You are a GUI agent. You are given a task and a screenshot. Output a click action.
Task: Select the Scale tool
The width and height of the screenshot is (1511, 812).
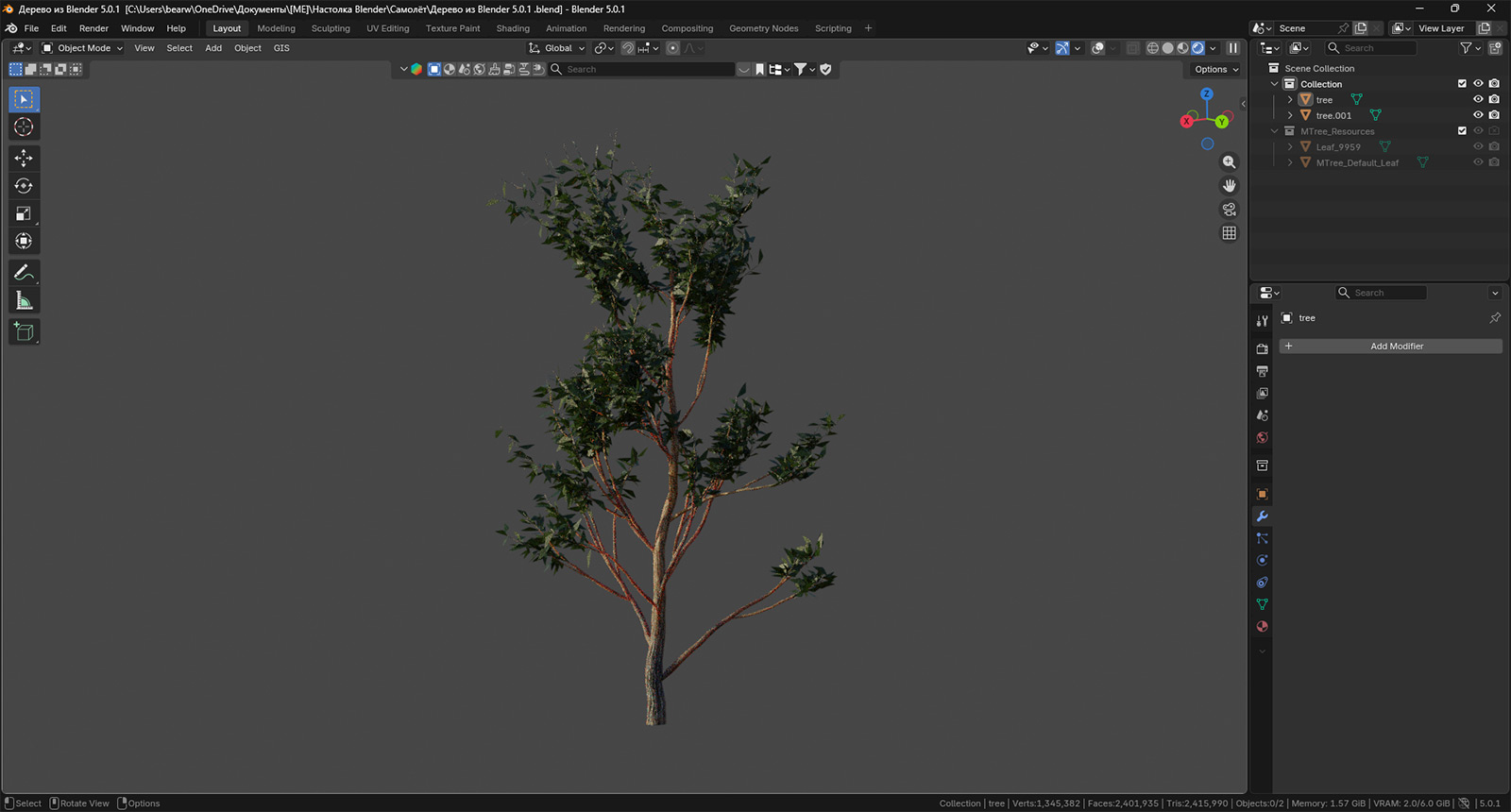coord(24,214)
